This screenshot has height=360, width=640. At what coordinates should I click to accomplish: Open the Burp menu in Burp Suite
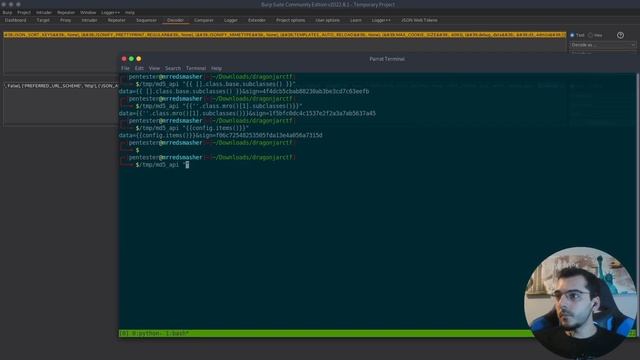pos(7,13)
